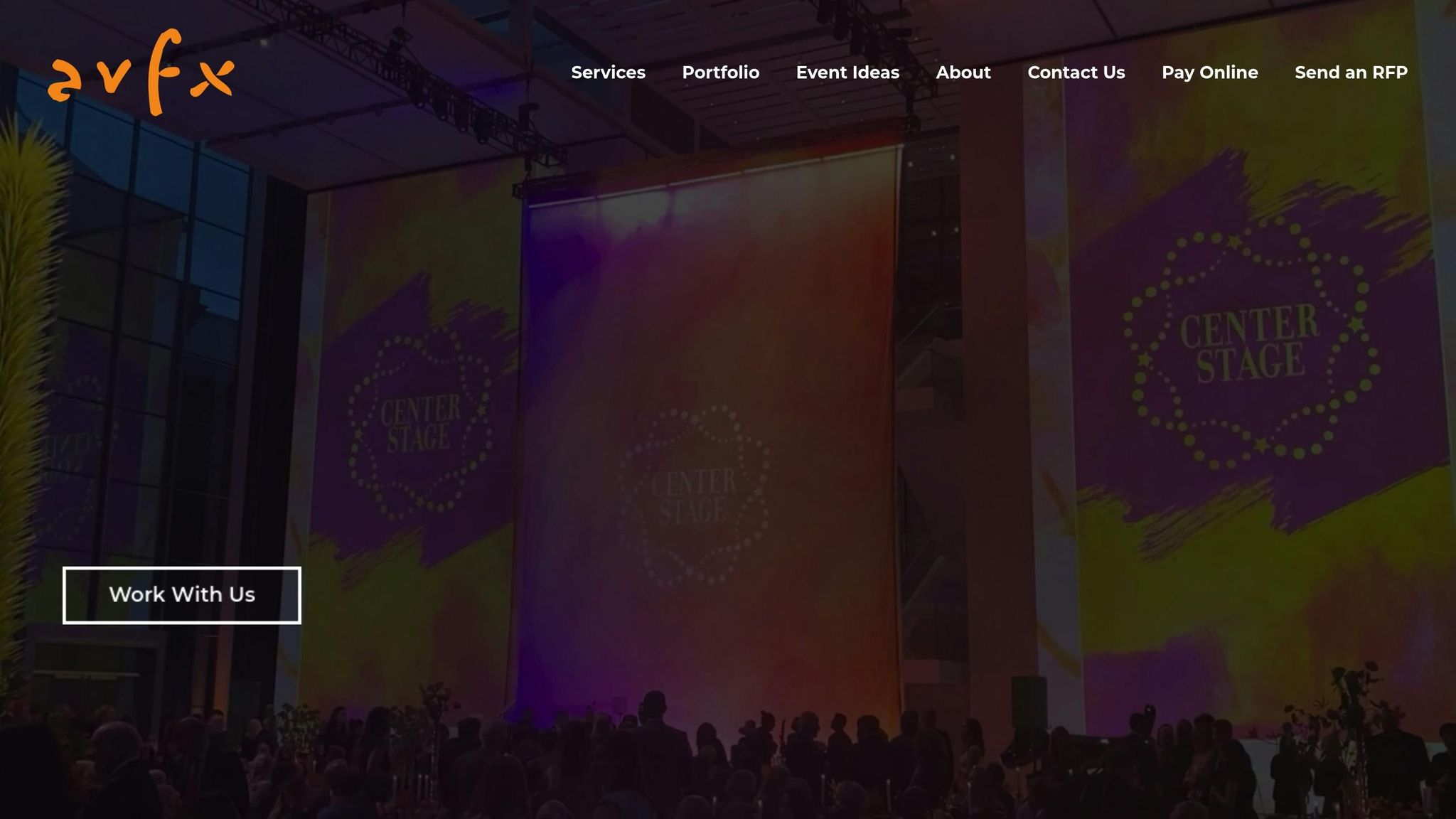The width and height of the screenshot is (1456, 819).
Task: Click the right Center Stage projected emblem
Action: point(1250,345)
